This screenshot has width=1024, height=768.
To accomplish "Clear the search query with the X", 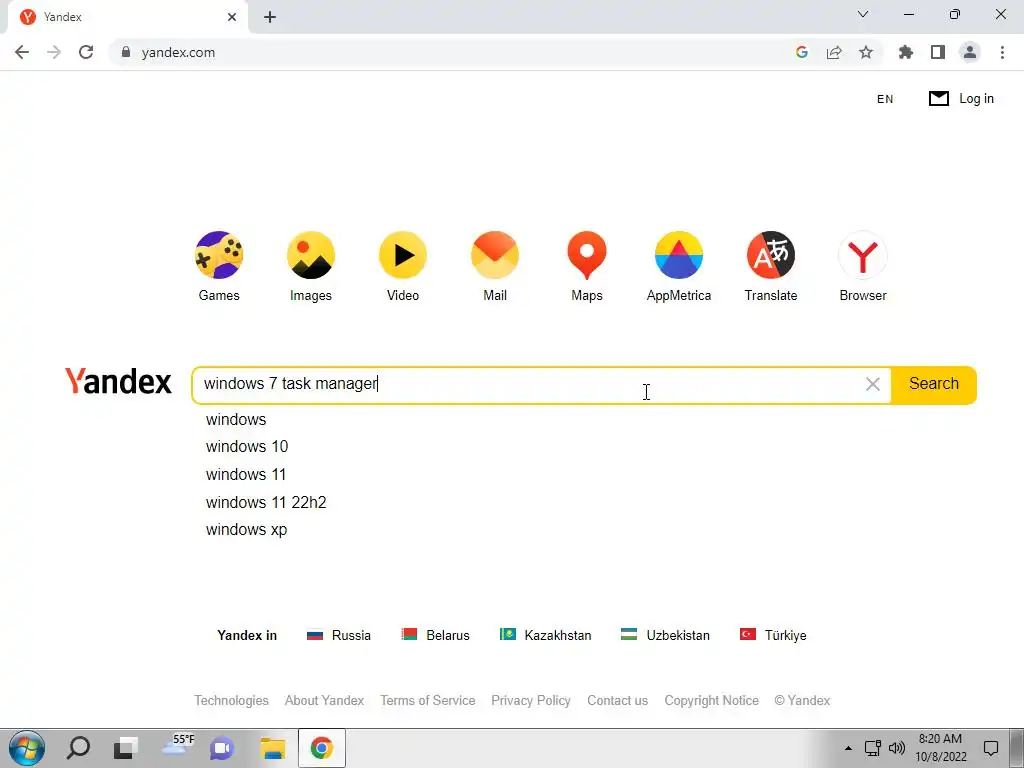I will point(872,384).
